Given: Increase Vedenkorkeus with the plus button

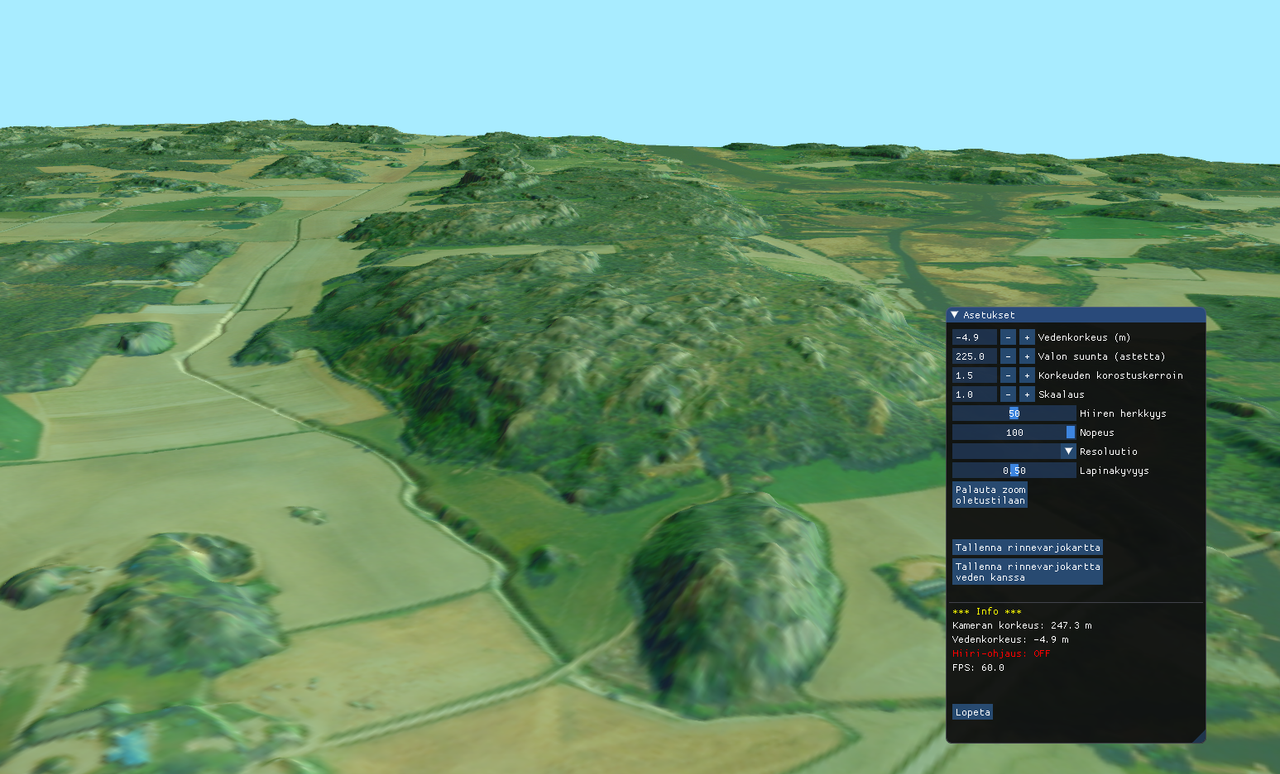Looking at the screenshot, I should point(1027,337).
